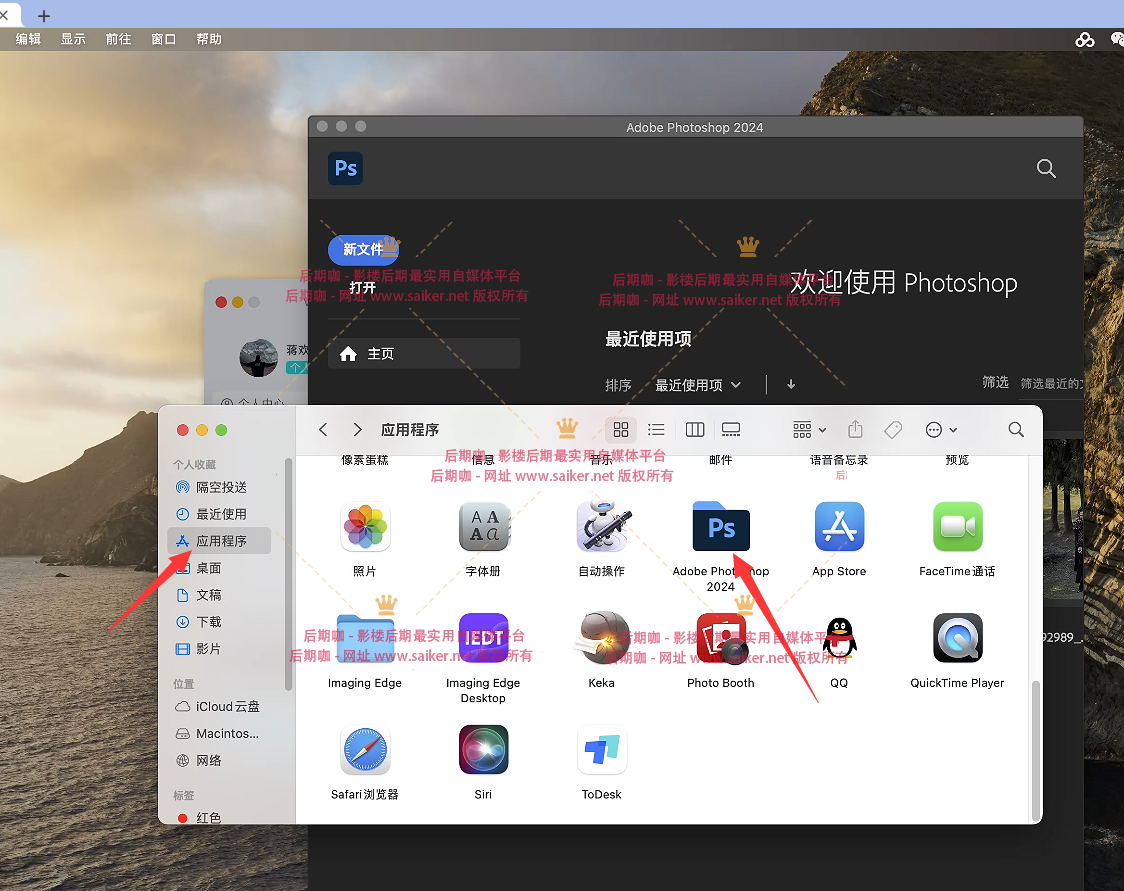Switch Finder to column view
The image size is (1124, 891).
click(695, 429)
